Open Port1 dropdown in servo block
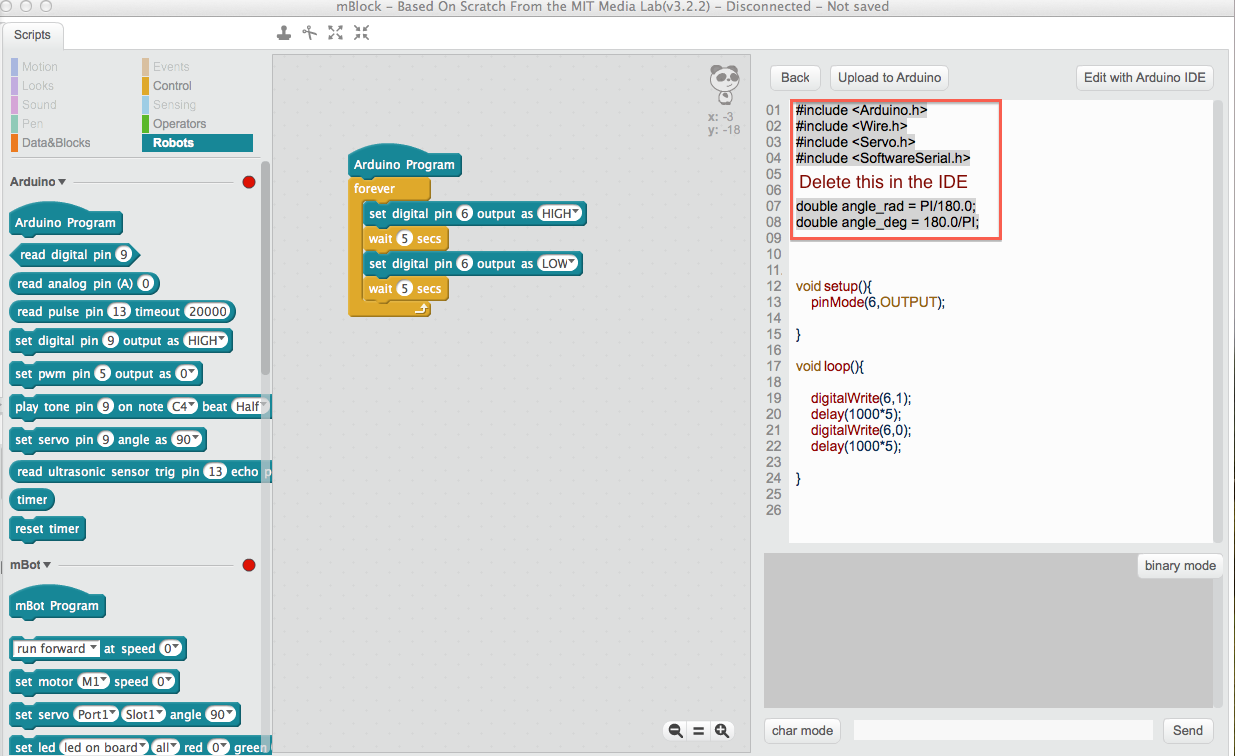 pos(94,715)
